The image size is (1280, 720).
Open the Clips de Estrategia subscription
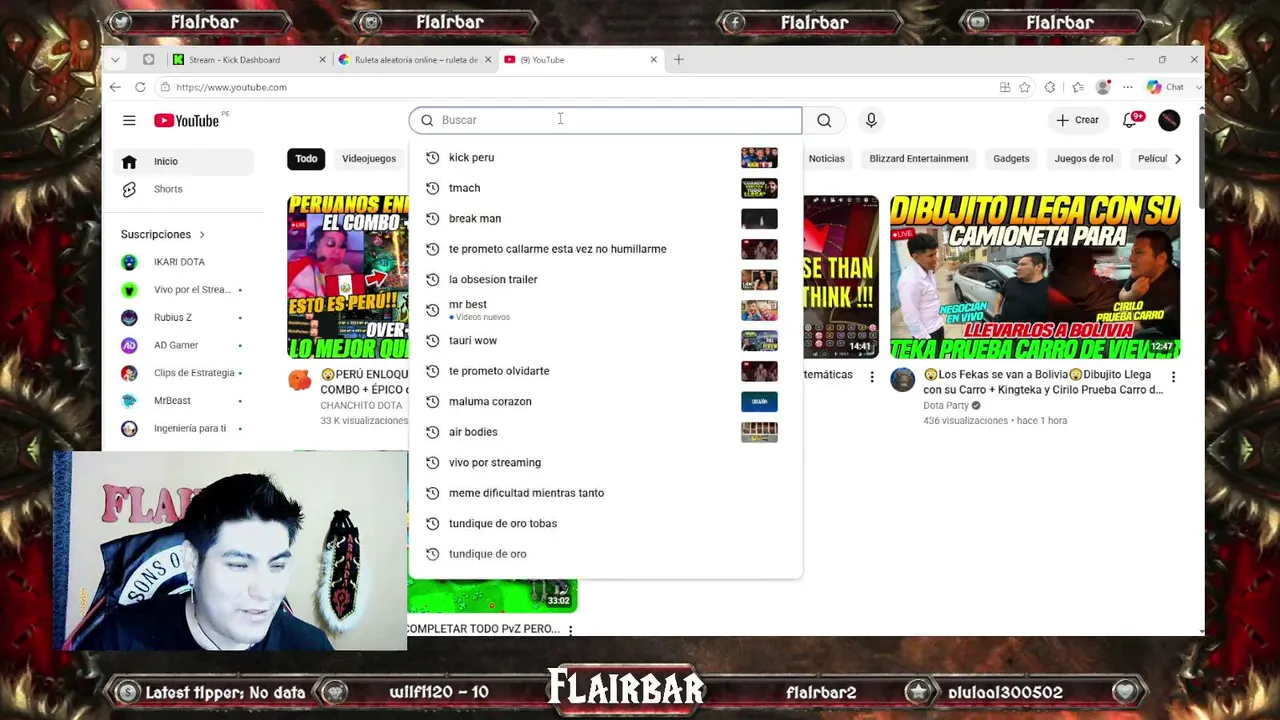181,373
